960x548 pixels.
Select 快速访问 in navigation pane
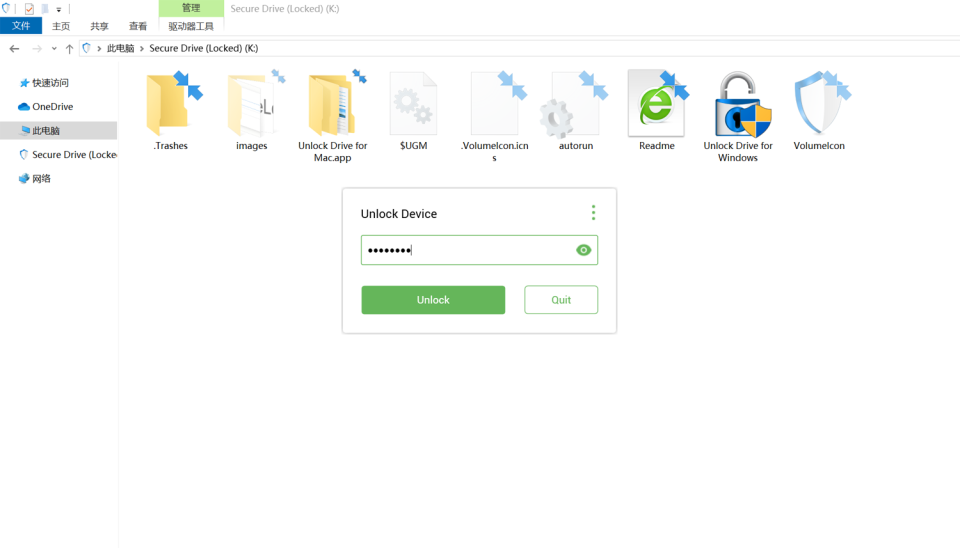pos(44,83)
